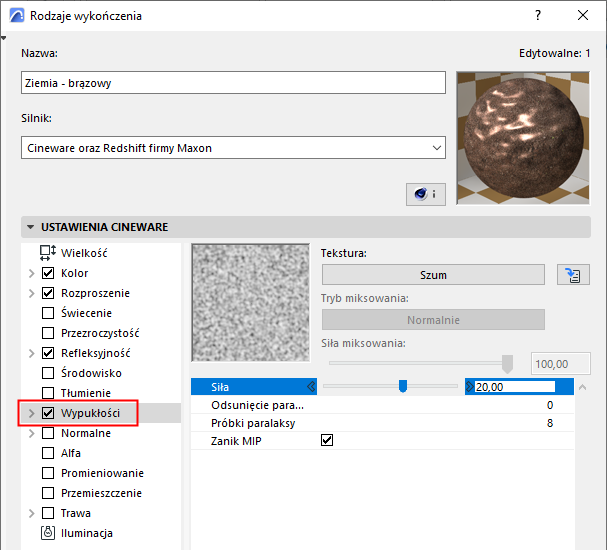Viewport: 607px width, 550px height.
Task: Select the Iluminacja light icon
Action: pos(48,533)
